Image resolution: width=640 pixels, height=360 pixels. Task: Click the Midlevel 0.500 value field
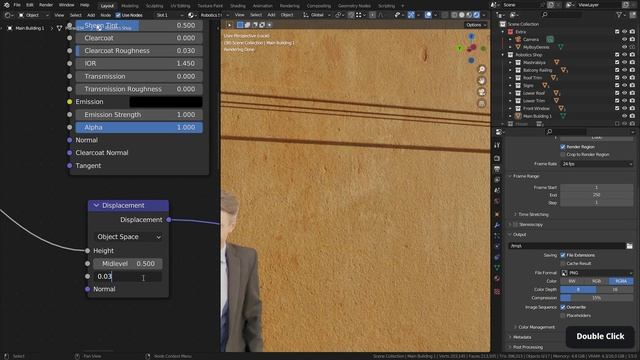(x=128, y=264)
